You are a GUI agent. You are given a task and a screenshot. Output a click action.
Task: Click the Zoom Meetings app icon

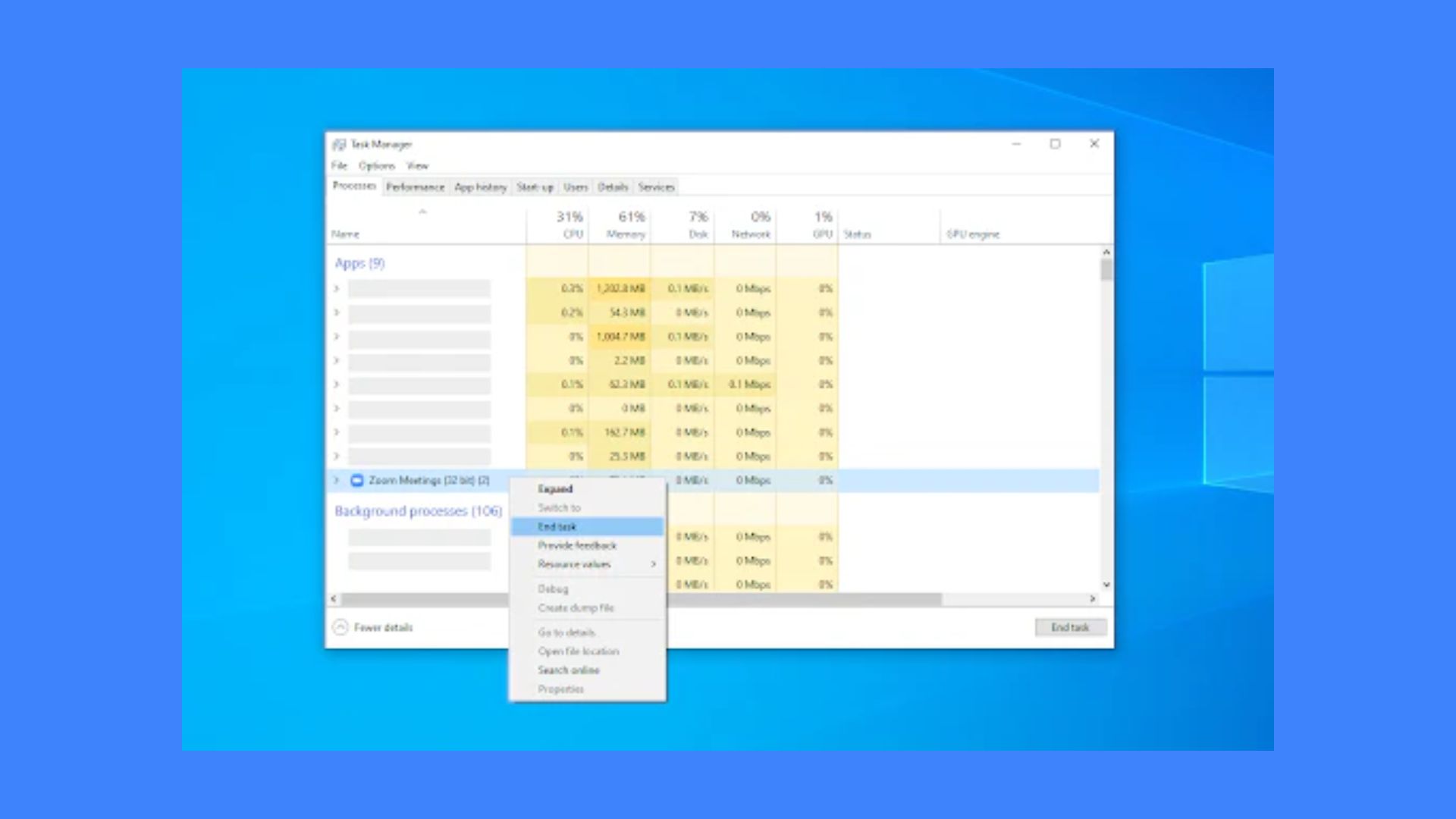tap(356, 480)
